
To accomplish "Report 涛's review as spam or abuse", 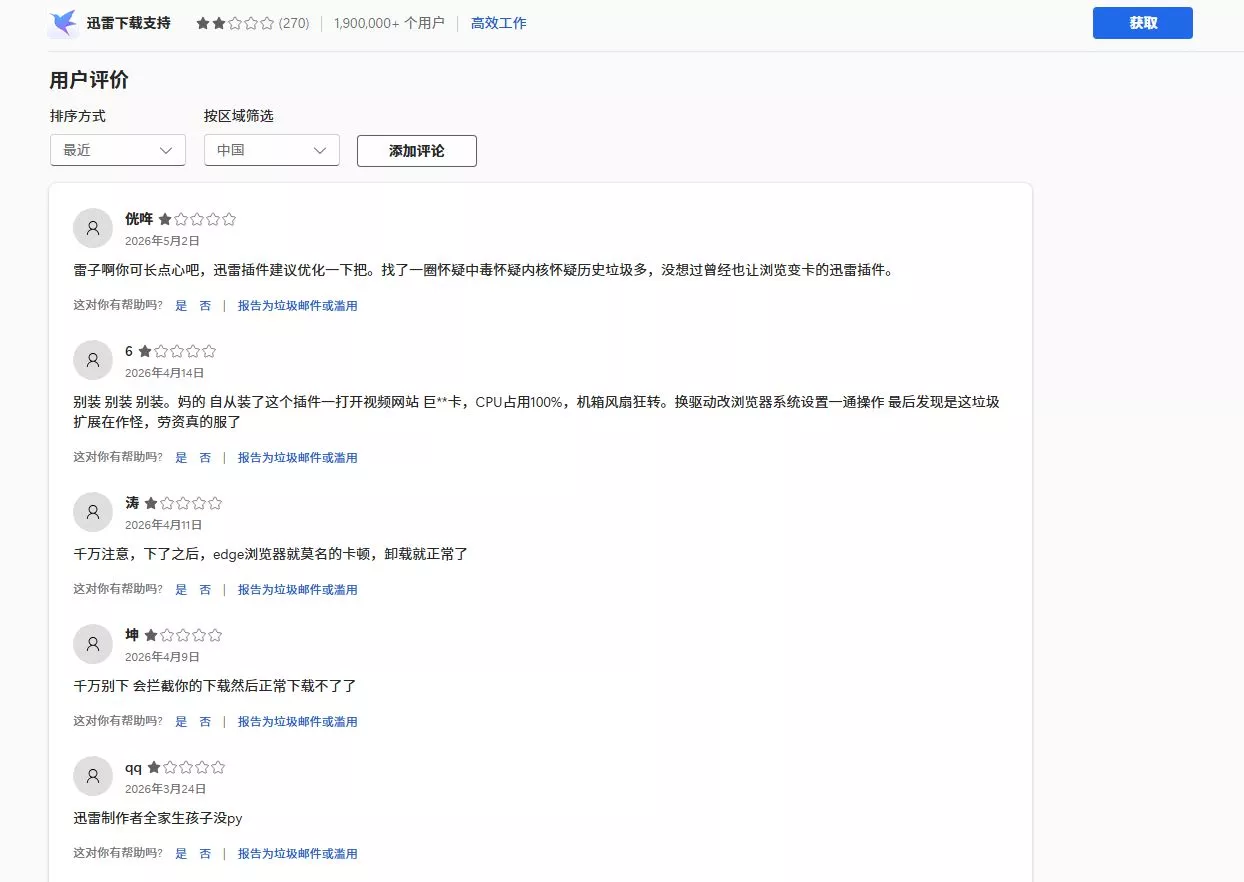I will [297, 590].
